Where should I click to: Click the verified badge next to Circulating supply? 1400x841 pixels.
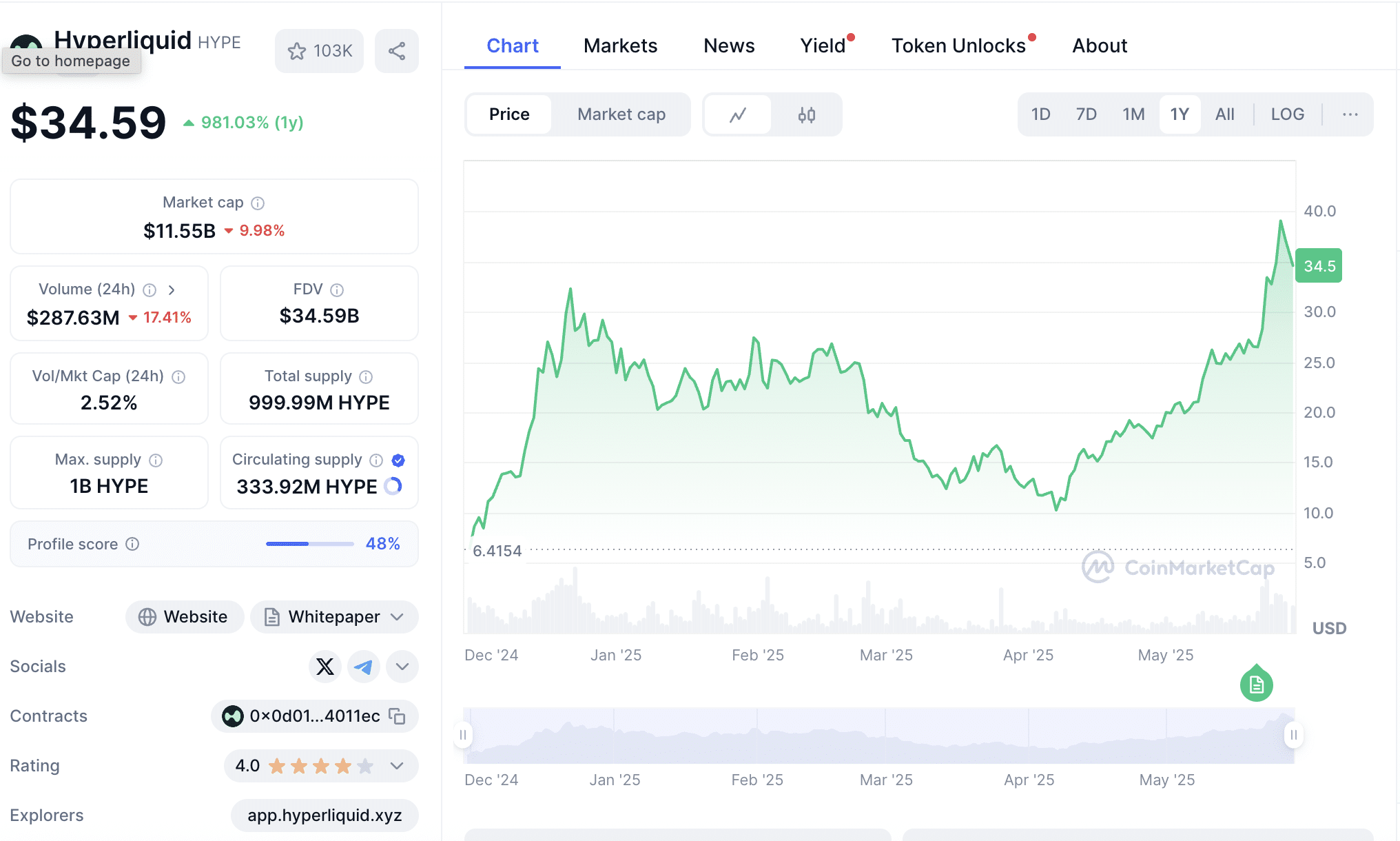[398, 460]
